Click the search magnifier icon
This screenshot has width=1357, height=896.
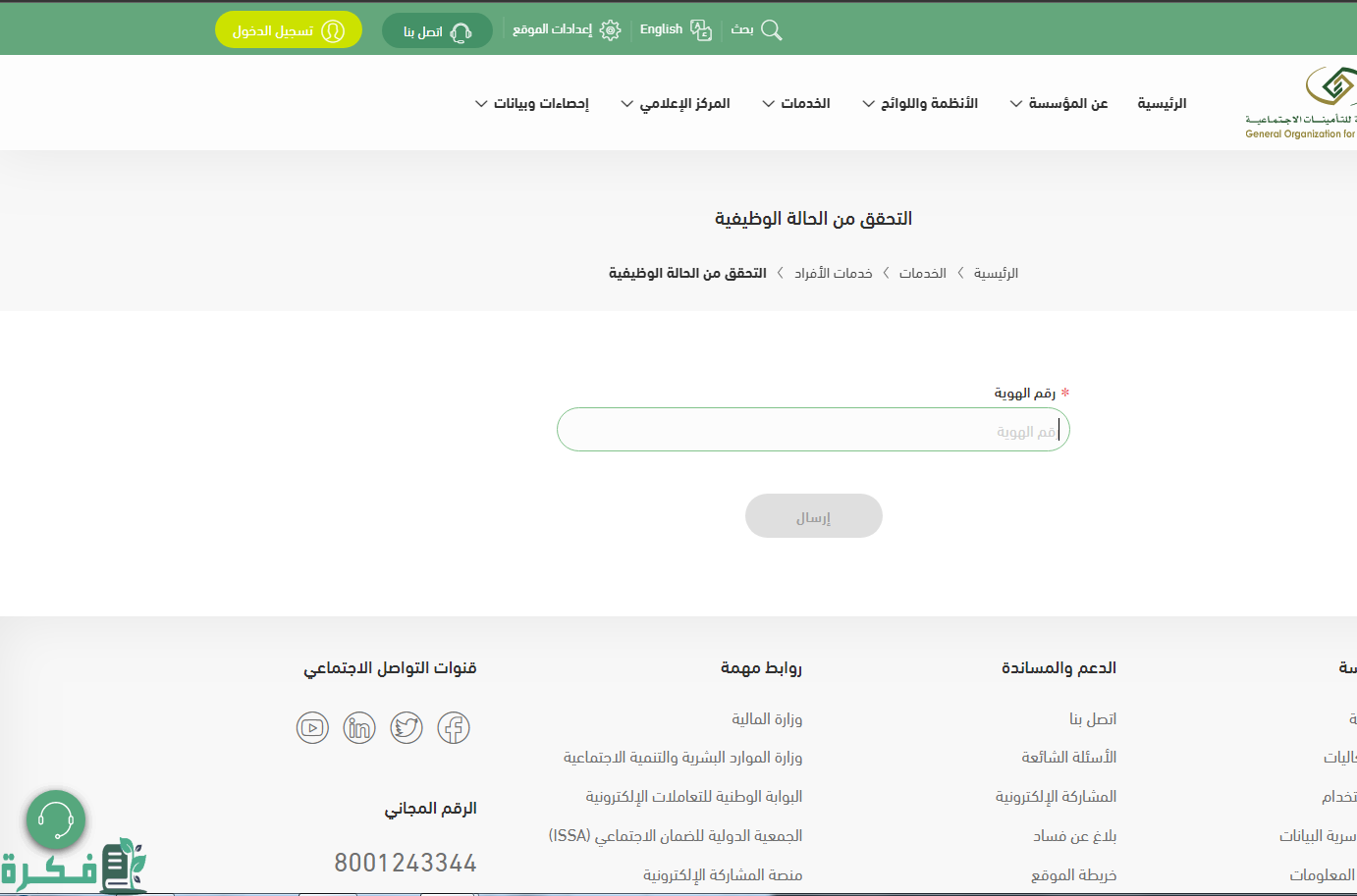click(x=772, y=30)
